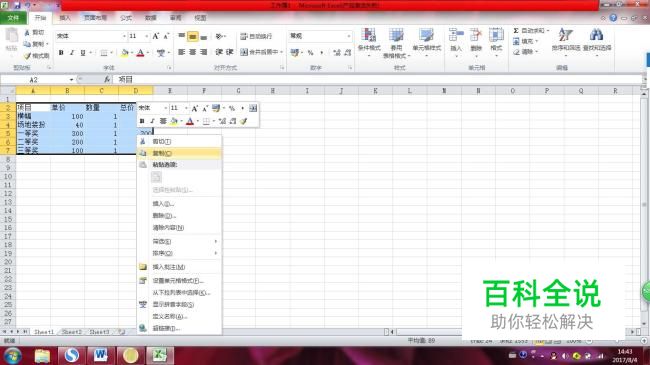Switch to the View (视图) ribbon tab

201,18
